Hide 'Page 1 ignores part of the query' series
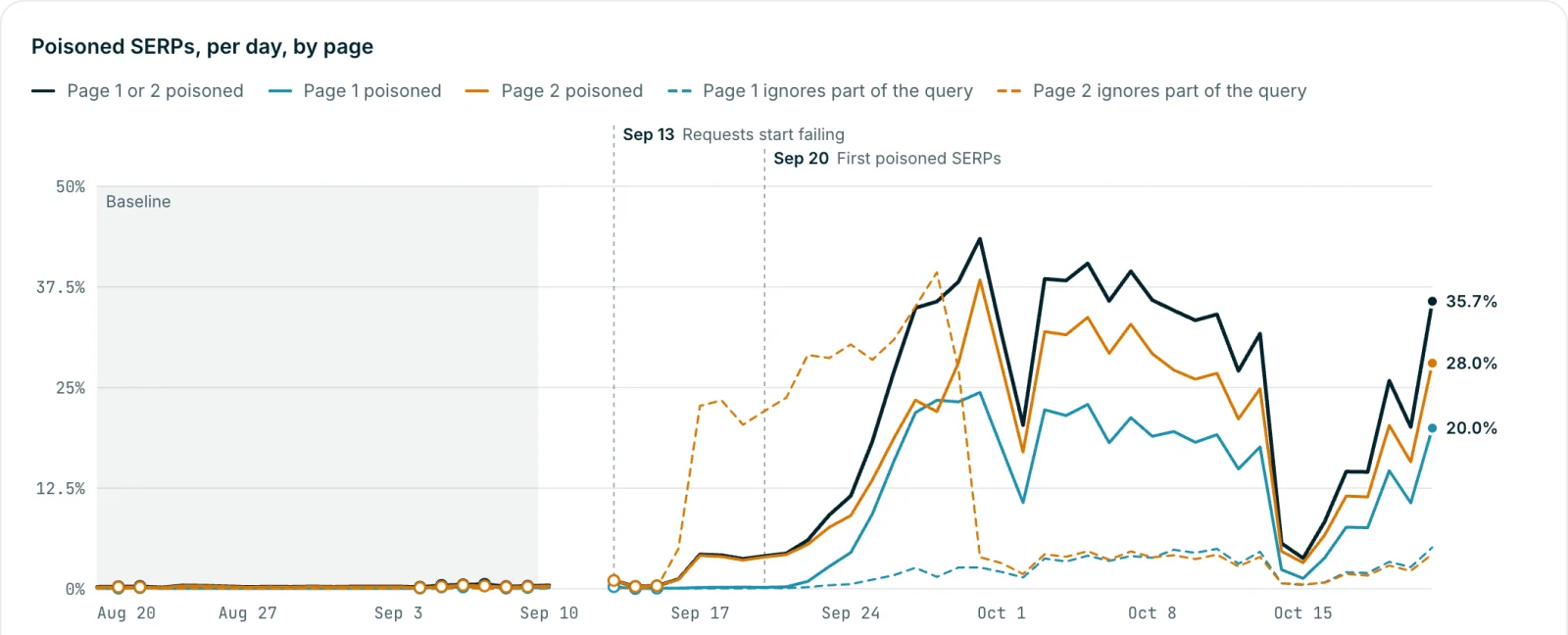This screenshot has height=635, width=1568. [x=820, y=91]
